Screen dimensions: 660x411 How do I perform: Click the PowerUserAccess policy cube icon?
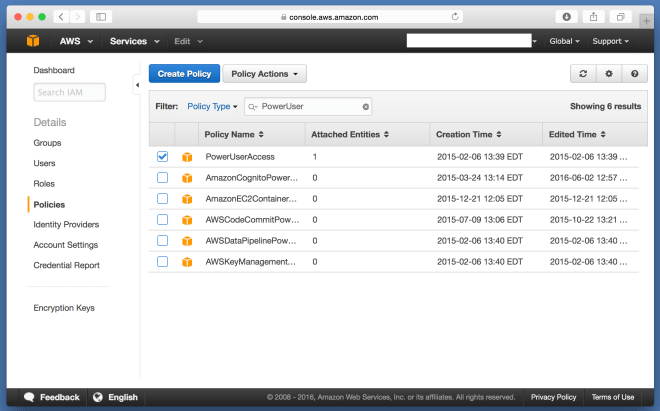[x=186, y=157]
